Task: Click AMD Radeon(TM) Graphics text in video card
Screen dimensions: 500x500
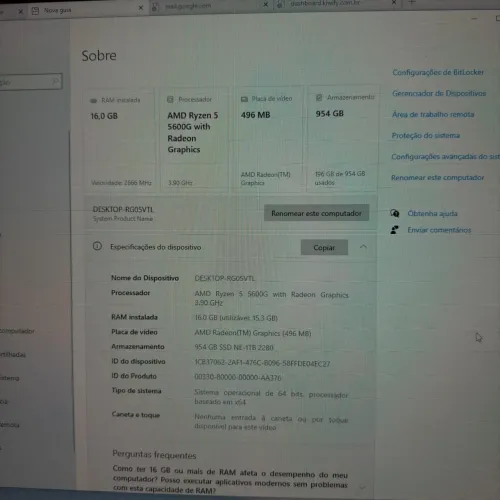Action: coord(265,179)
